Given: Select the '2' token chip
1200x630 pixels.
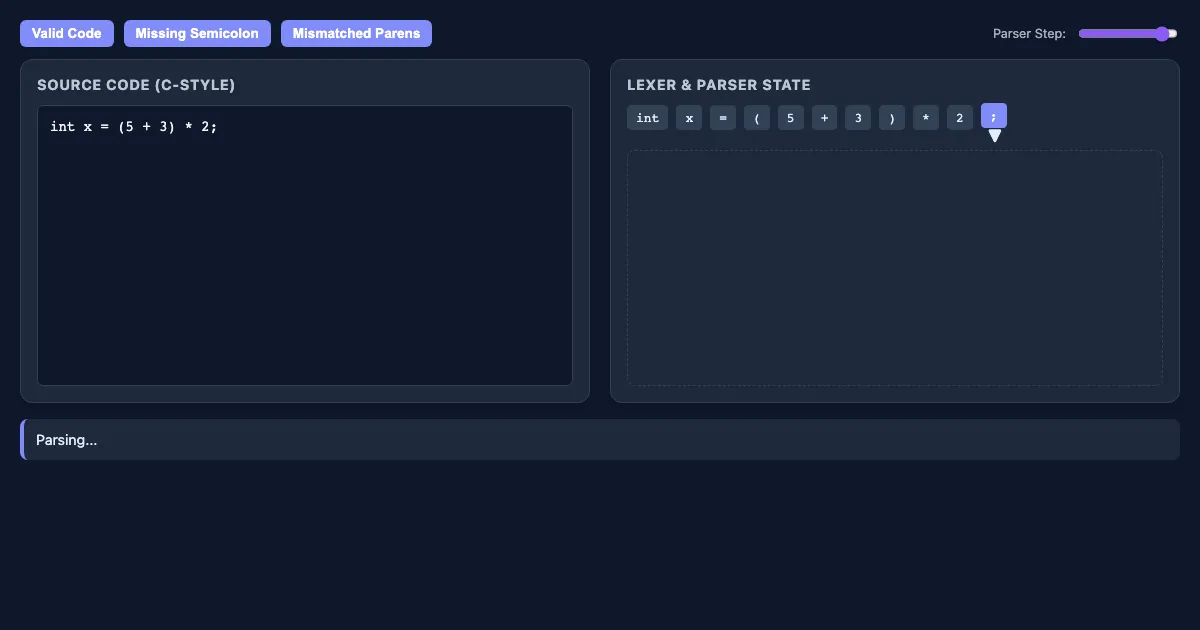Looking at the screenshot, I should (x=960, y=118).
